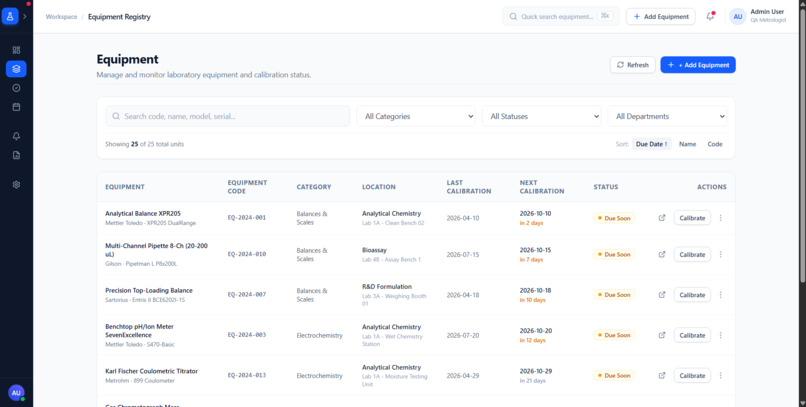The width and height of the screenshot is (806, 407).
Task: Calibrate the Karl Fischer Coulometric Titrator
Action: click(x=692, y=376)
